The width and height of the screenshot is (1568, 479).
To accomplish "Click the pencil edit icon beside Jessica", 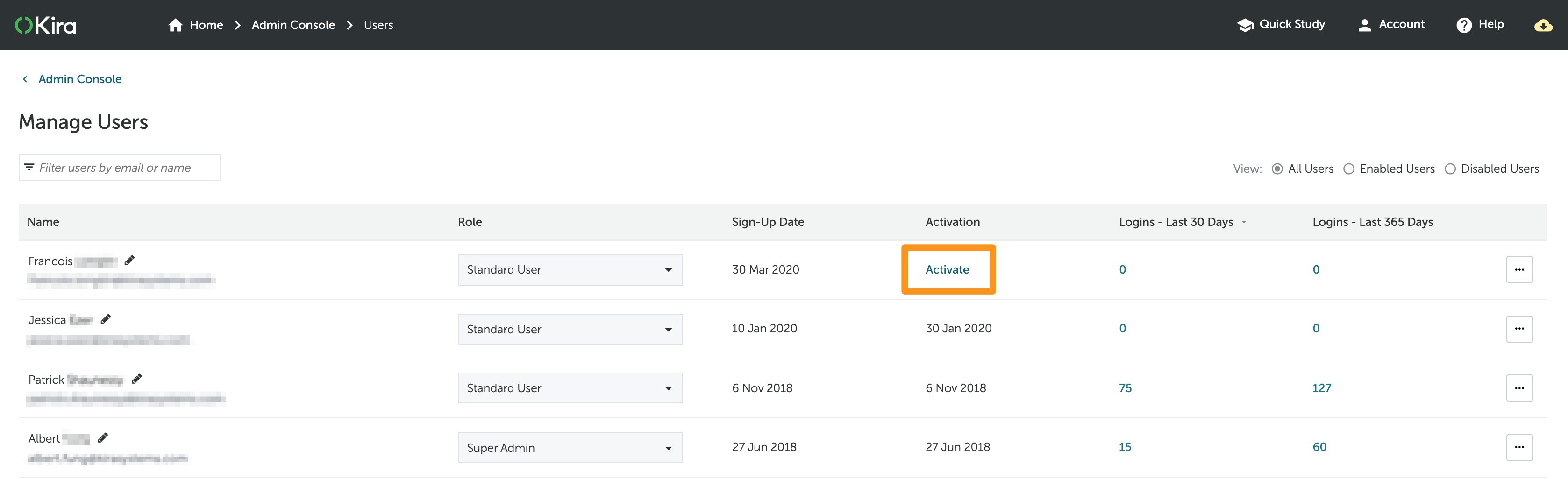I will point(105,319).
